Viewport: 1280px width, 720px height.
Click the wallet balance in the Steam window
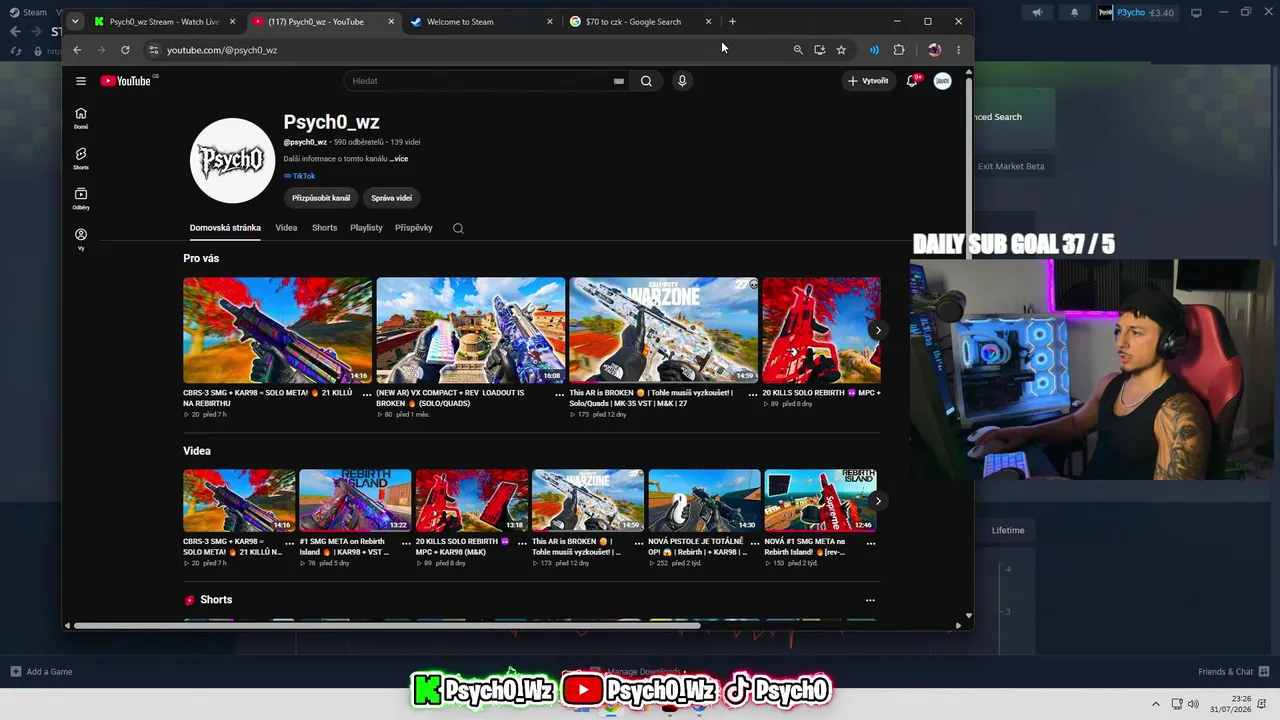1161,13
